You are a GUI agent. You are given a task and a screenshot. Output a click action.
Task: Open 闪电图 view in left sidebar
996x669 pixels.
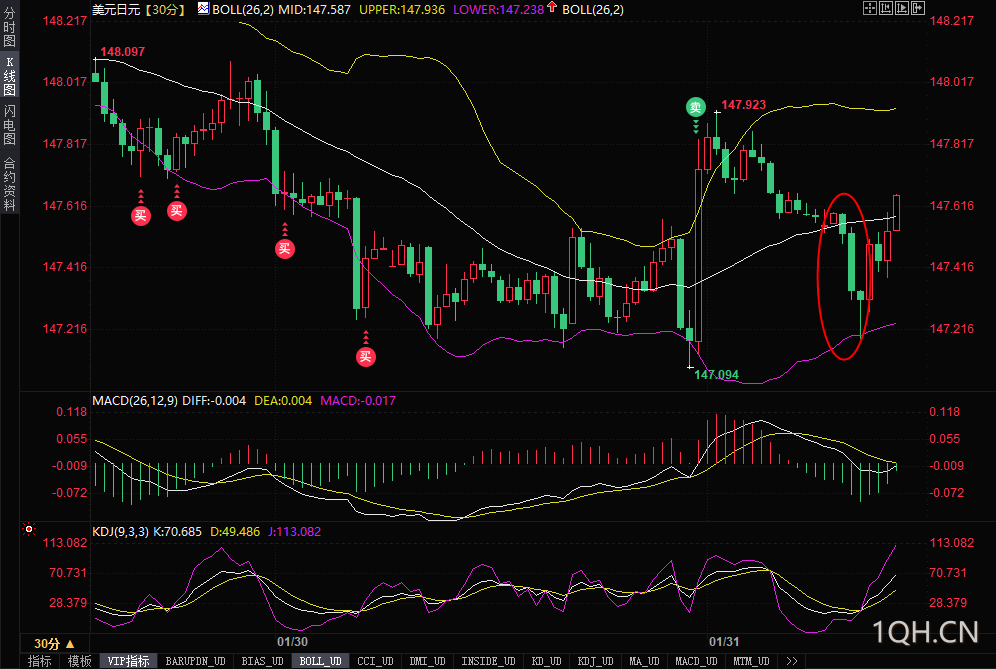(10, 125)
